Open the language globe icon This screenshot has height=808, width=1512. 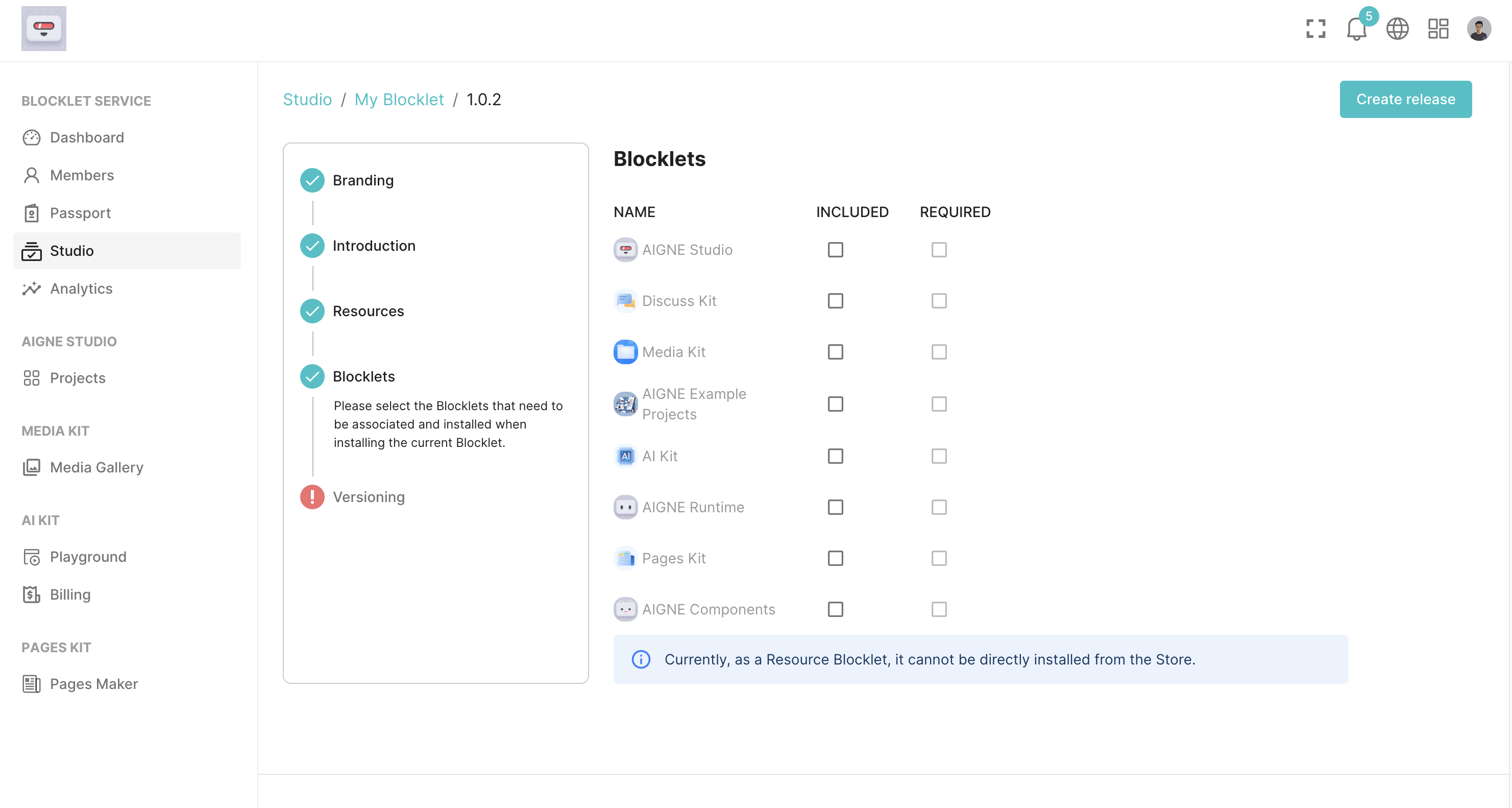1397,29
